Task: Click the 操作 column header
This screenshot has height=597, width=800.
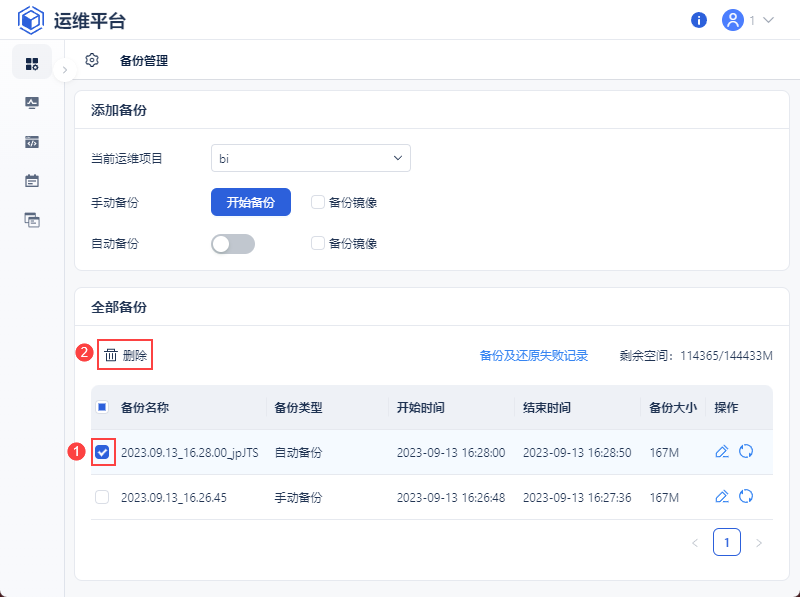Action: click(726, 407)
